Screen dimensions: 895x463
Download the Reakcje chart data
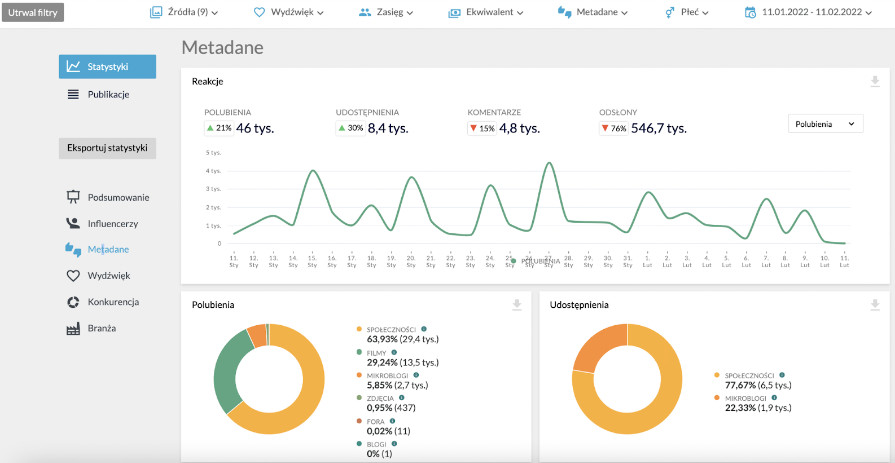coord(875,82)
